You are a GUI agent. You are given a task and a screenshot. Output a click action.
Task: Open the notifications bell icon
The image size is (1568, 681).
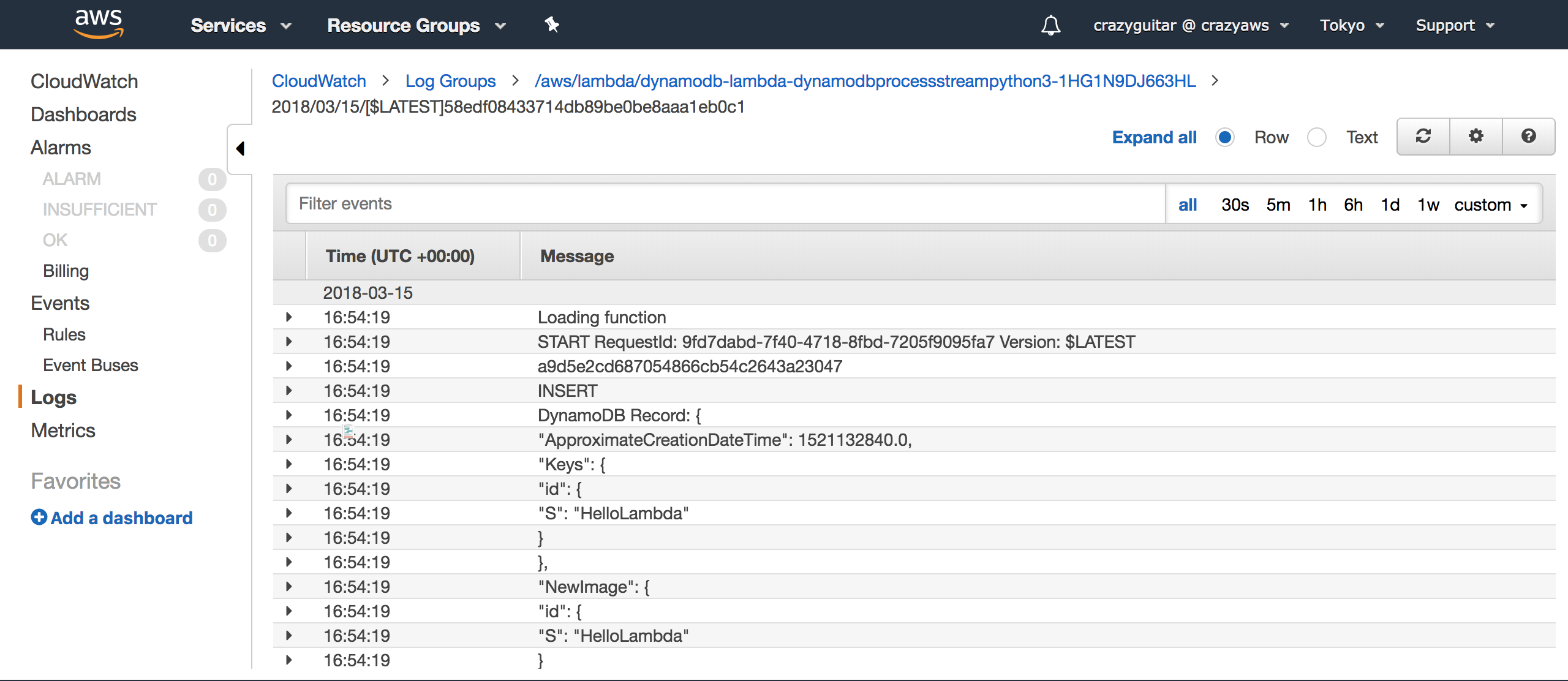1050,25
